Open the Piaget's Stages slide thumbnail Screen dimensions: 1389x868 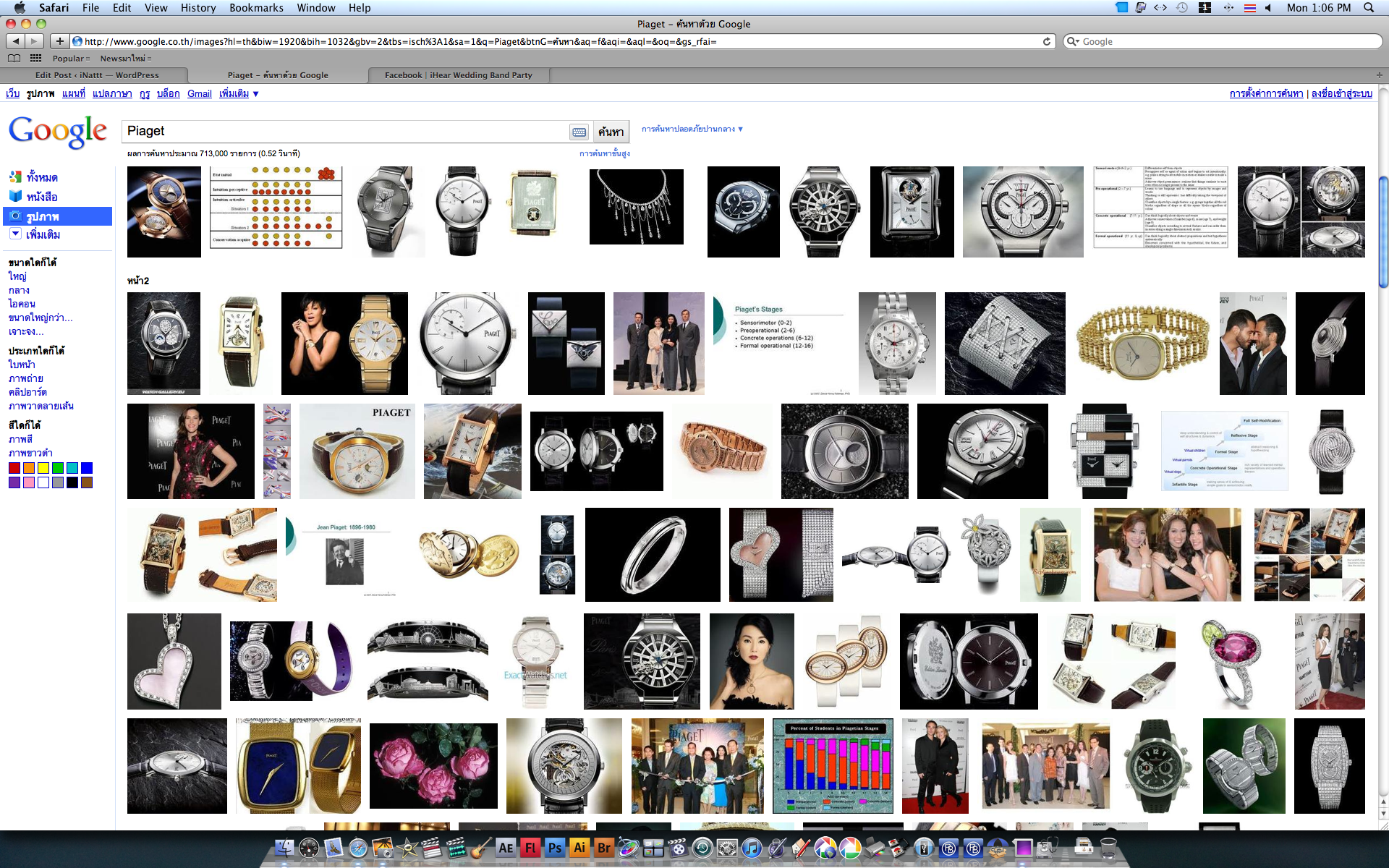tap(781, 344)
